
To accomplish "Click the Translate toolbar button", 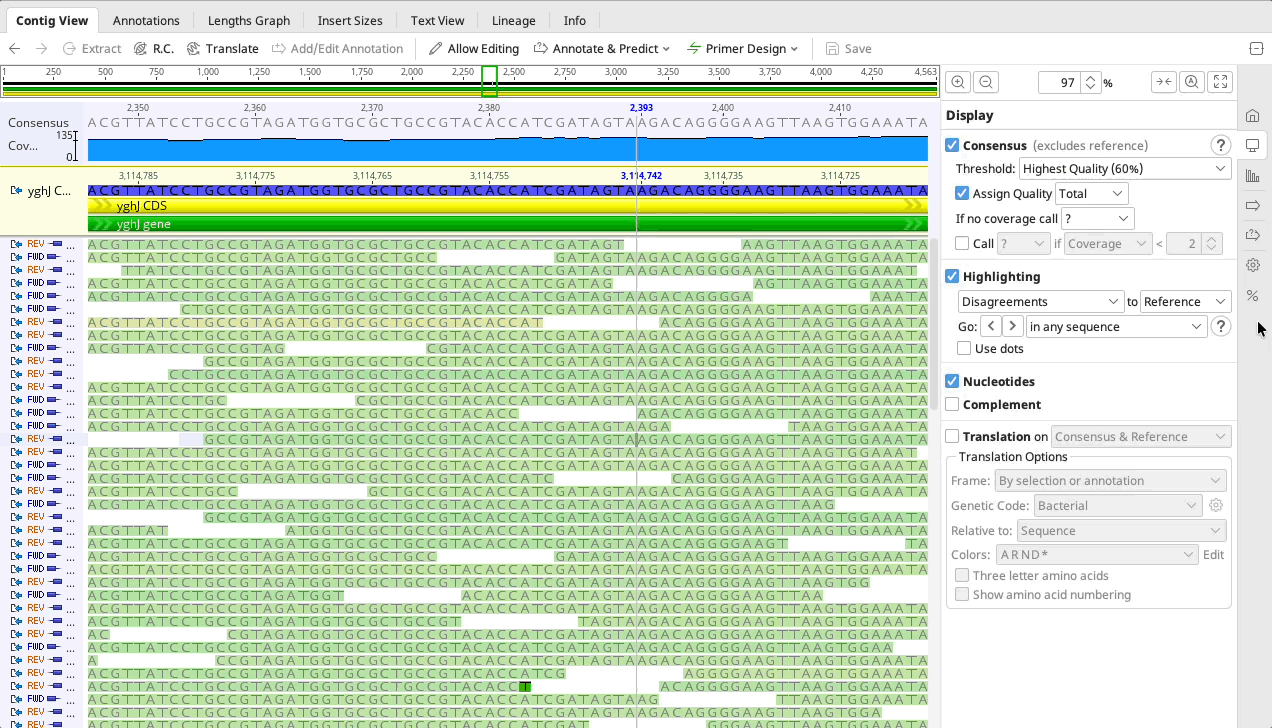I will [222, 48].
